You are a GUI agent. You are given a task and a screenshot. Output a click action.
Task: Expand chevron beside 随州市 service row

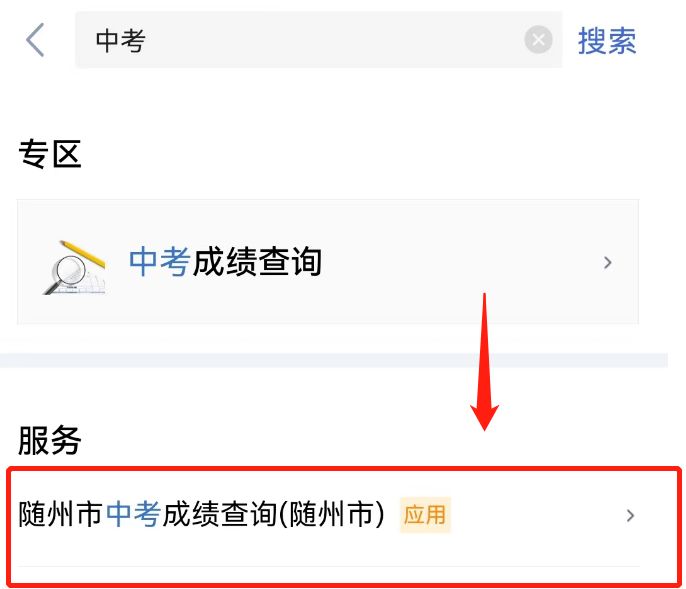[630, 516]
